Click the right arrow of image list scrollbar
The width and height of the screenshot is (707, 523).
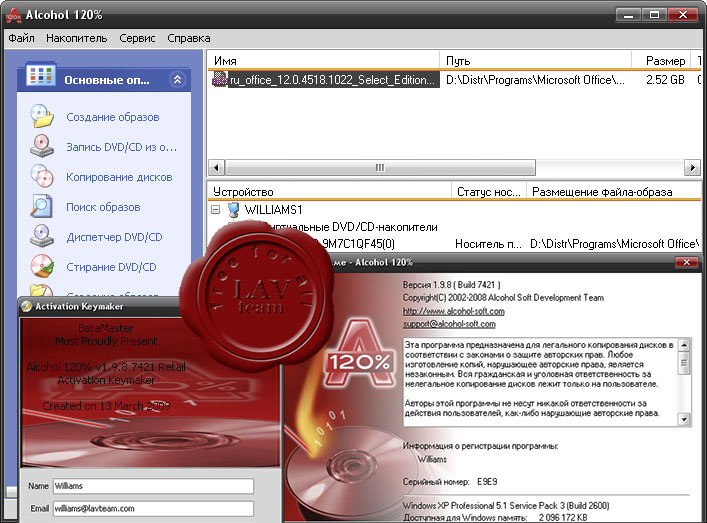tap(692, 168)
